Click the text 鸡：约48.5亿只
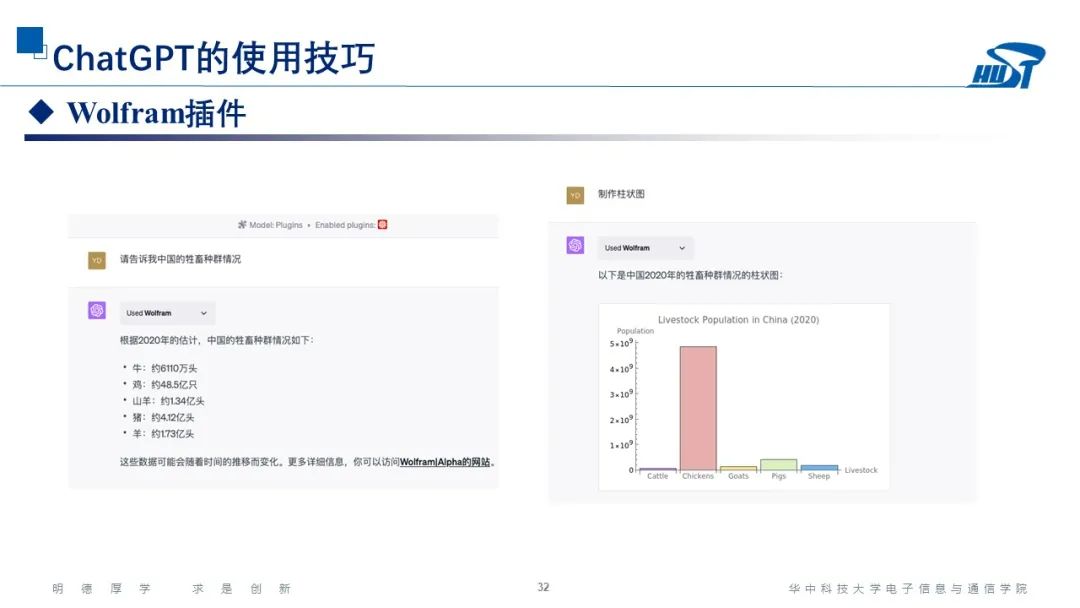Viewport: 1080px width, 608px height. point(165,385)
